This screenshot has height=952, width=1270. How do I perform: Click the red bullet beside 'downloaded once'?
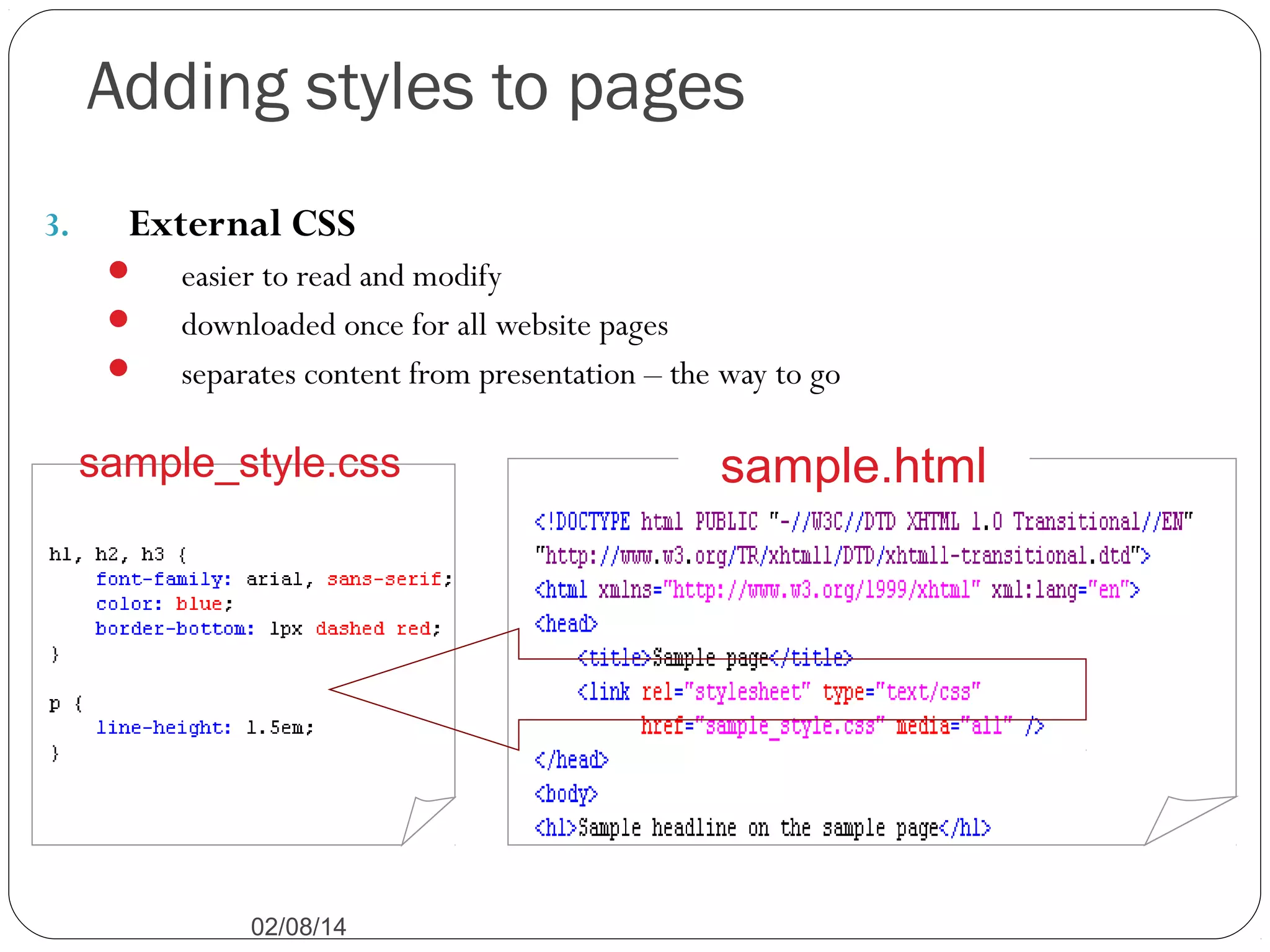[x=118, y=319]
